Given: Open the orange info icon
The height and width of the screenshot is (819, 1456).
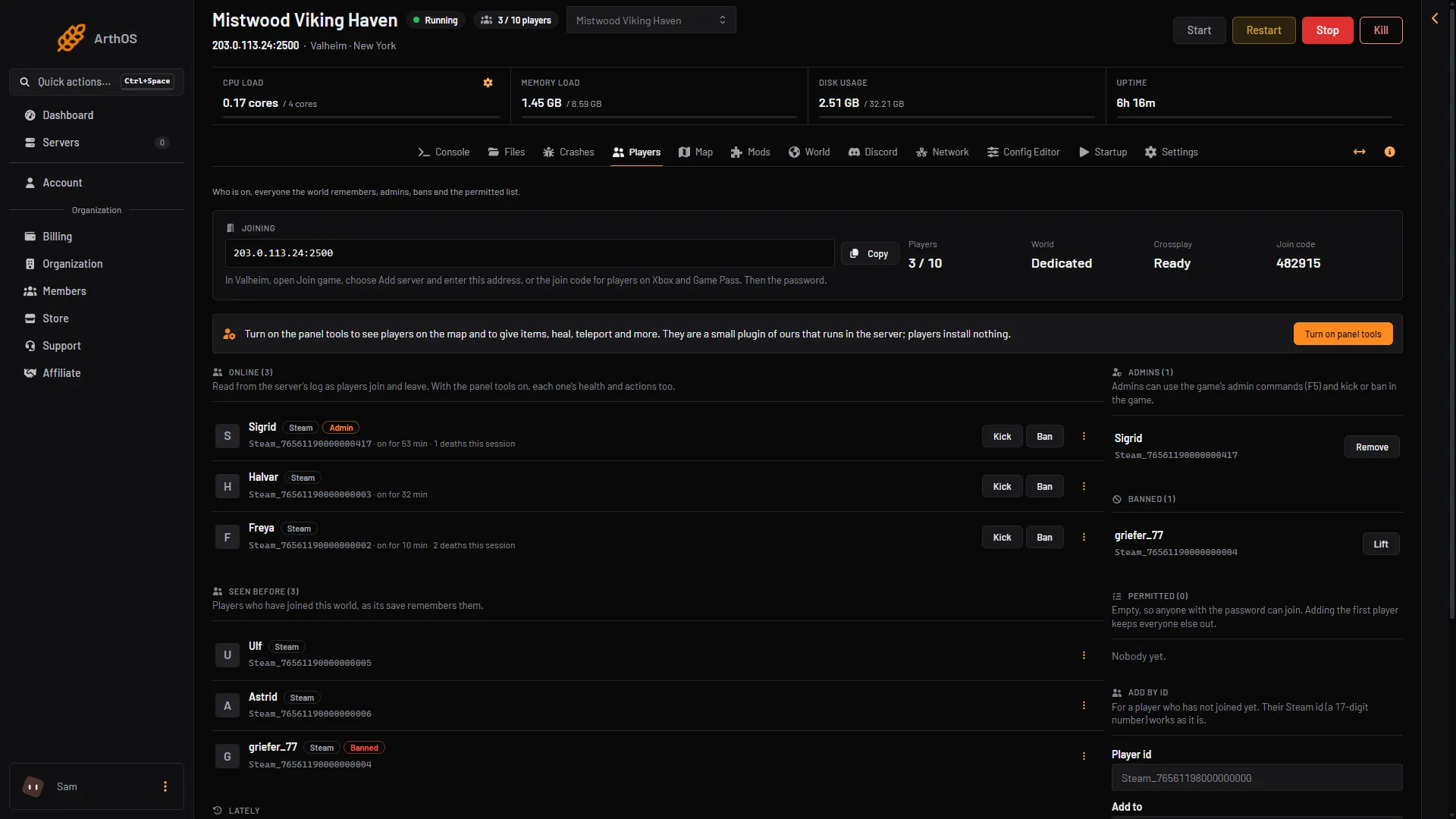Looking at the screenshot, I should [1390, 152].
